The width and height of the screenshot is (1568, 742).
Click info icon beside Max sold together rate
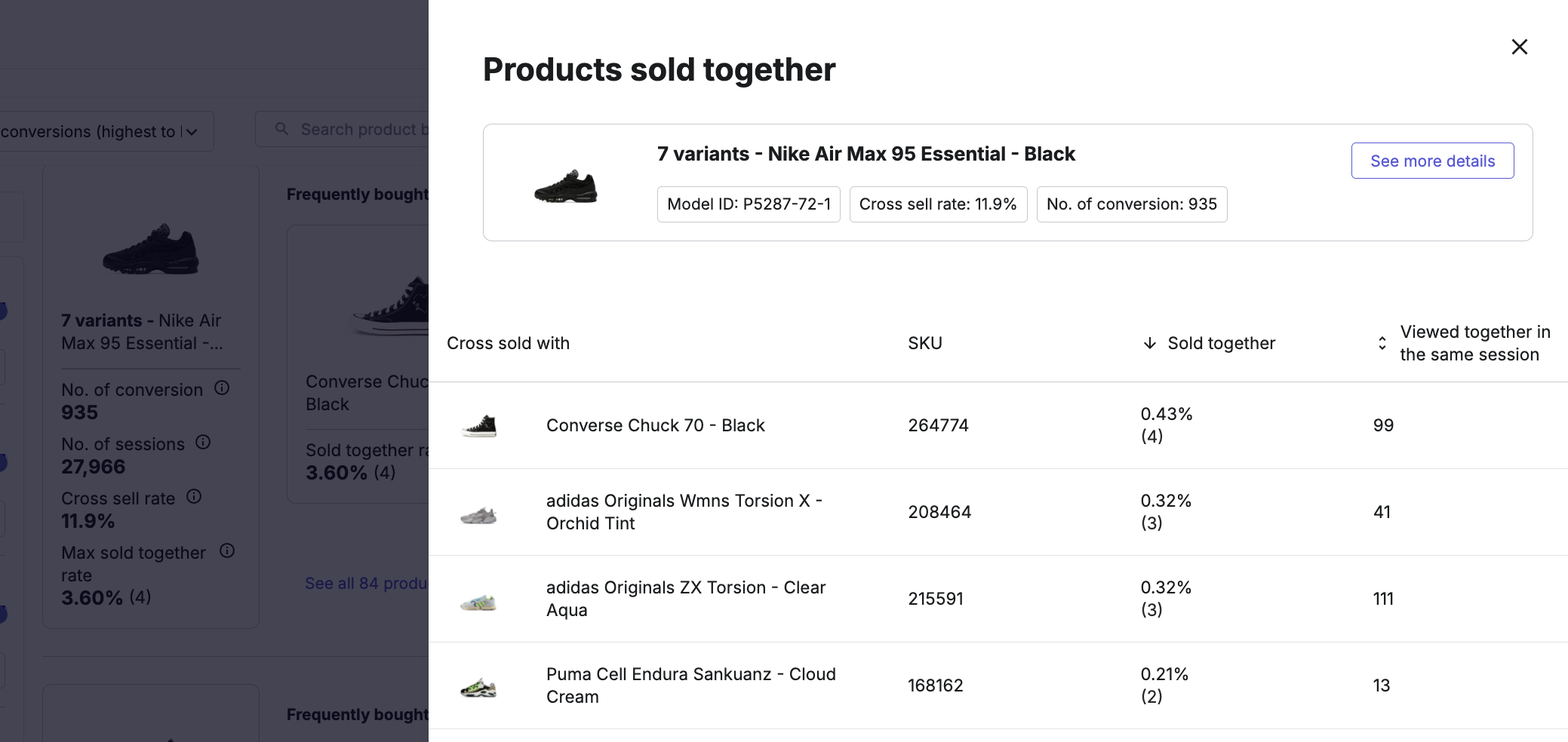227,550
